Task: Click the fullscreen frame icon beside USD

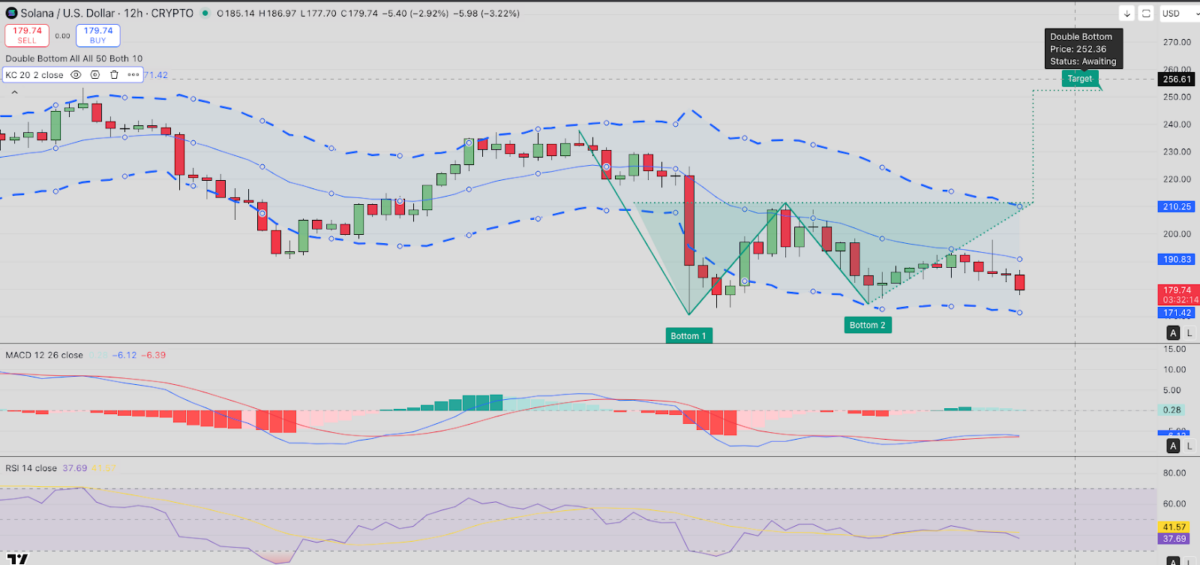Action: pos(1145,14)
